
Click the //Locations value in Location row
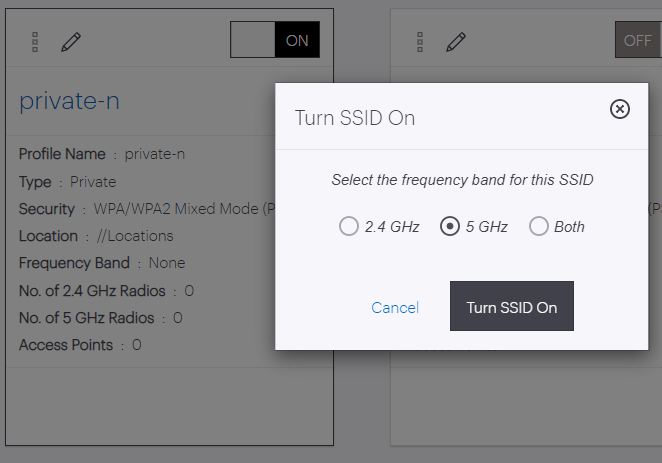coord(135,236)
